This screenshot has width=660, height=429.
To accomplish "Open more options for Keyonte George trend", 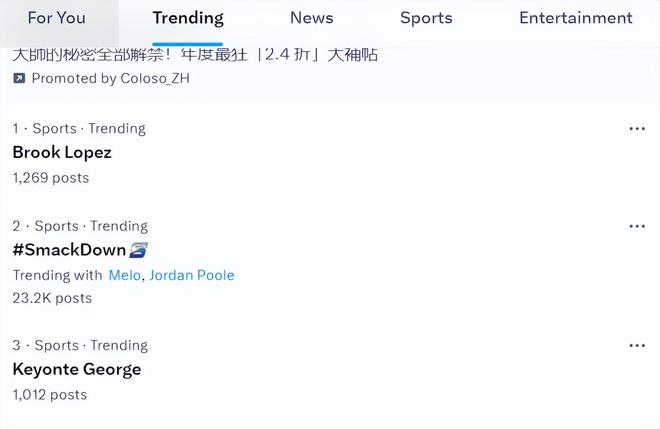I will pyautogui.click(x=637, y=346).
